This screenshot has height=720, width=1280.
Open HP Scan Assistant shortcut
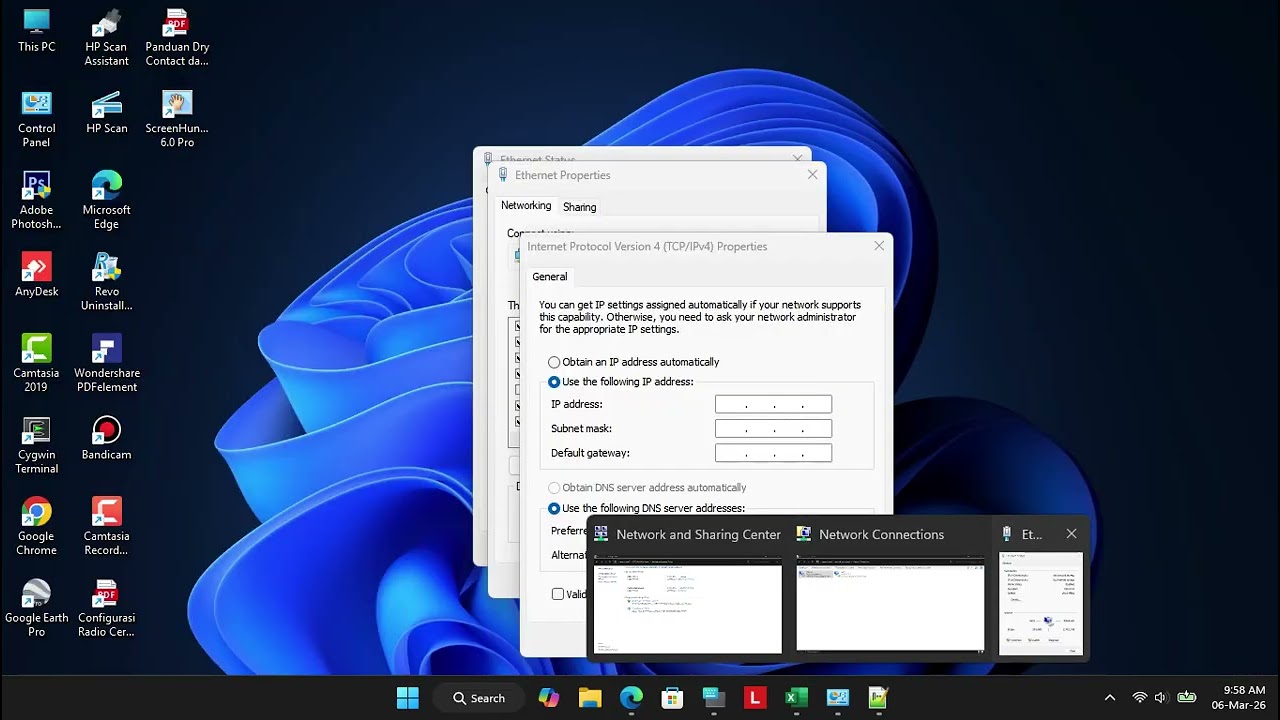coord(106,37)
